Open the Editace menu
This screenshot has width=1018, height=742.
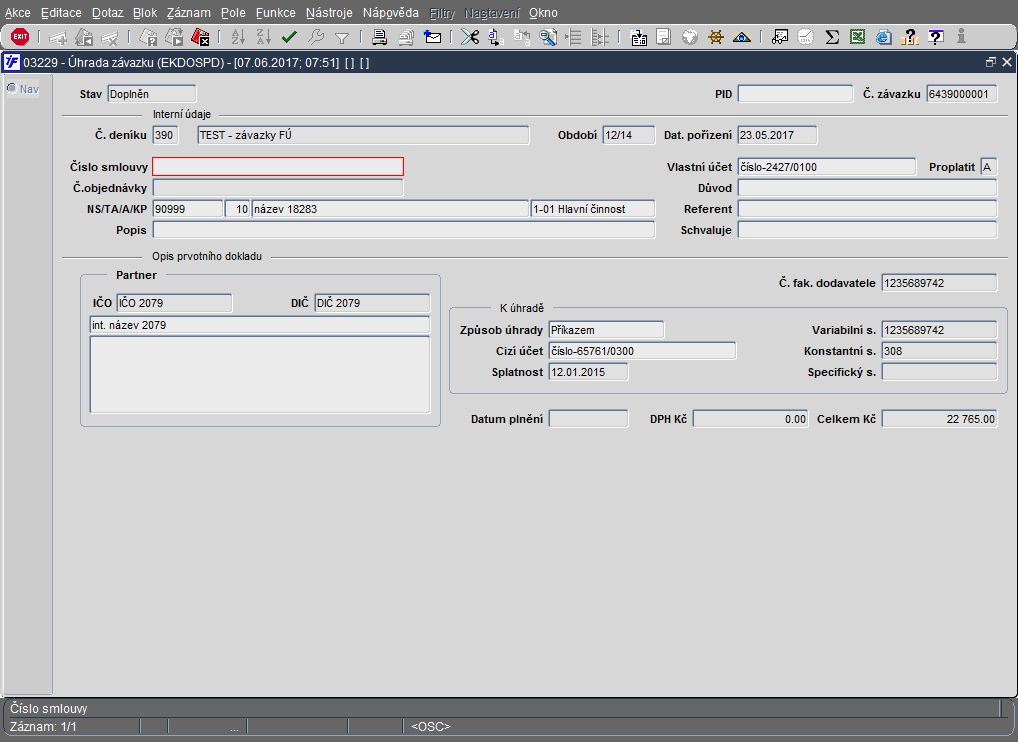tap(61, 13)
